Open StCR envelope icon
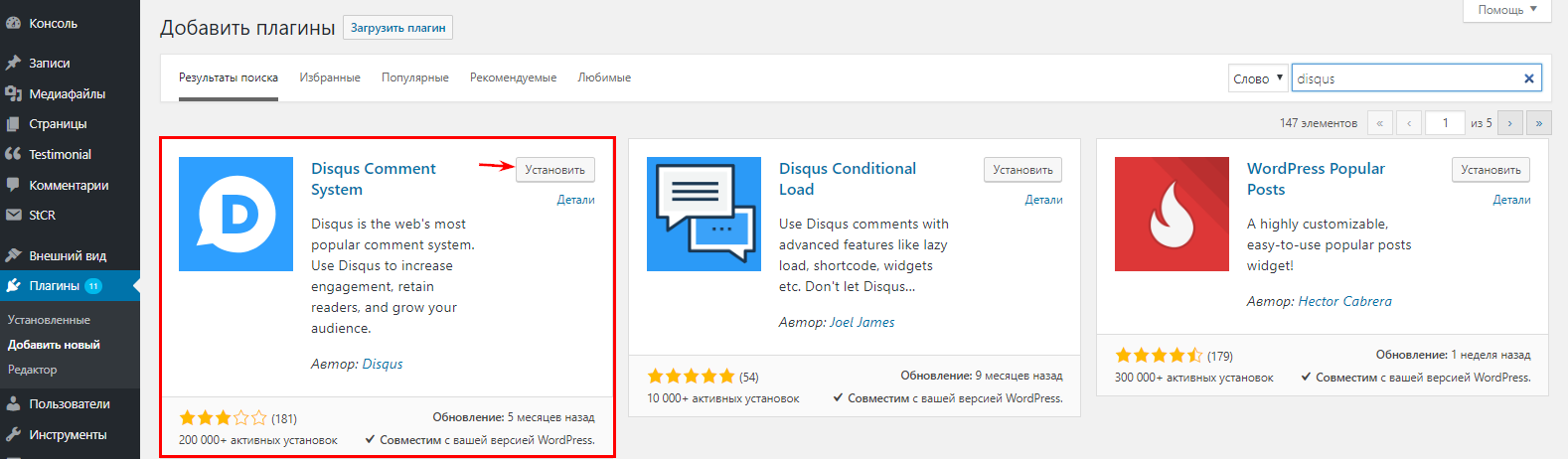The height and width of the screenshot is (459, 1568). (13, 215)
